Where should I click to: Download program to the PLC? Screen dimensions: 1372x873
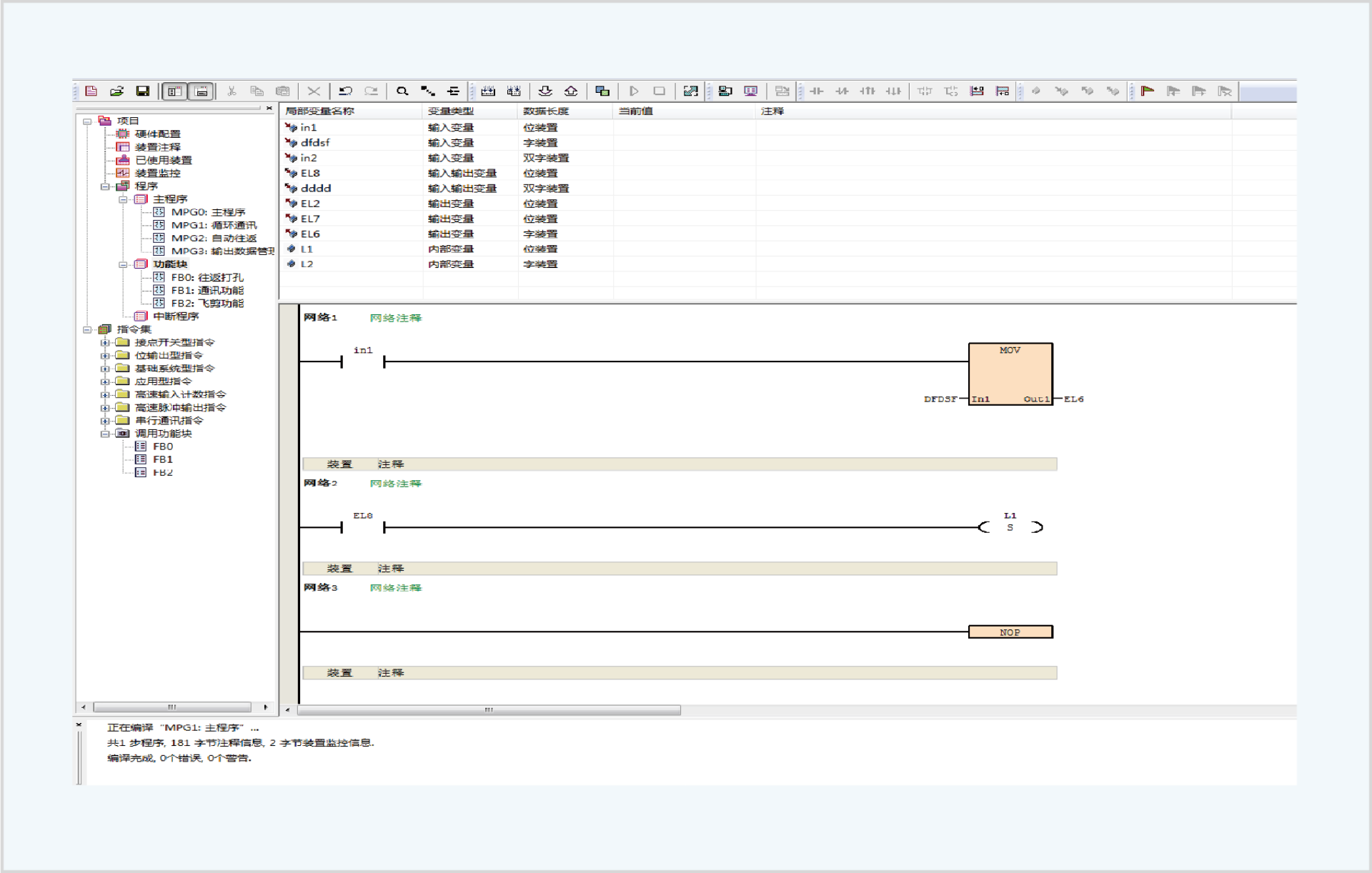(x=545, y=91)
